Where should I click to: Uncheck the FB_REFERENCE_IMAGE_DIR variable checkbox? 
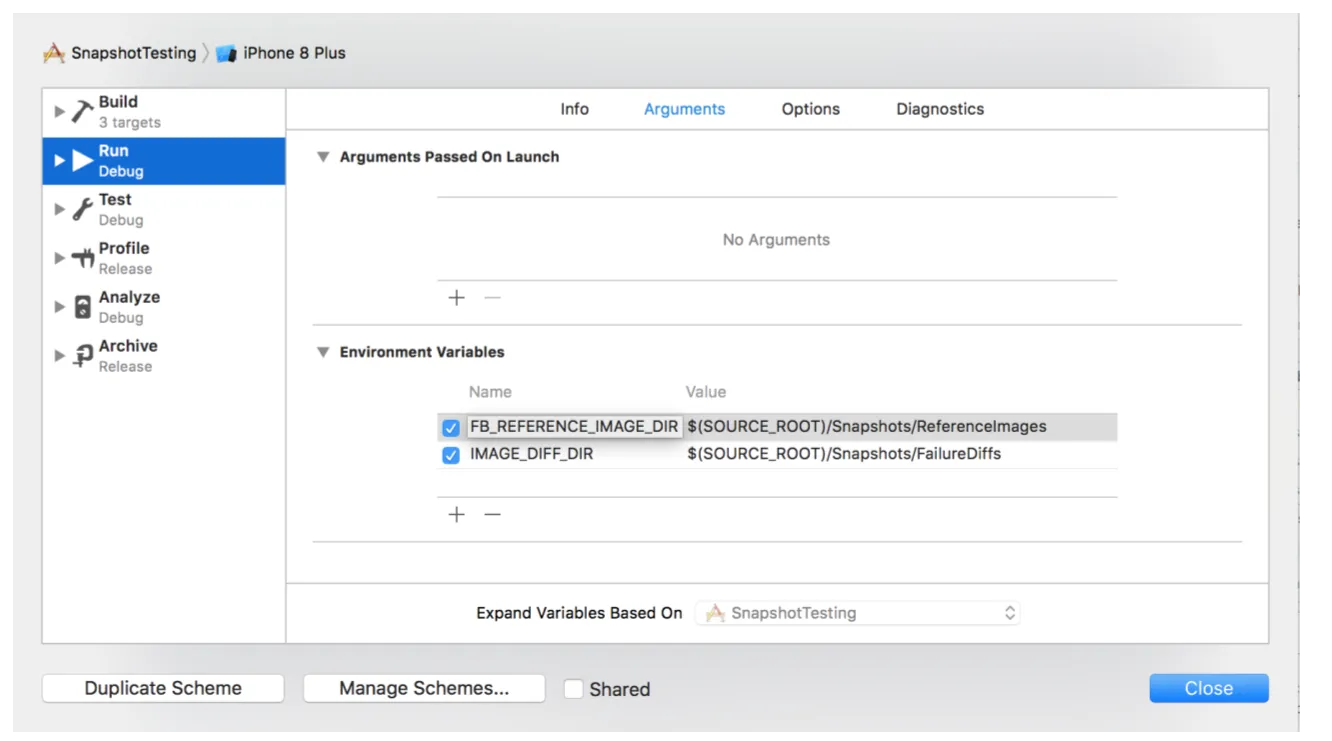point(451,428)
